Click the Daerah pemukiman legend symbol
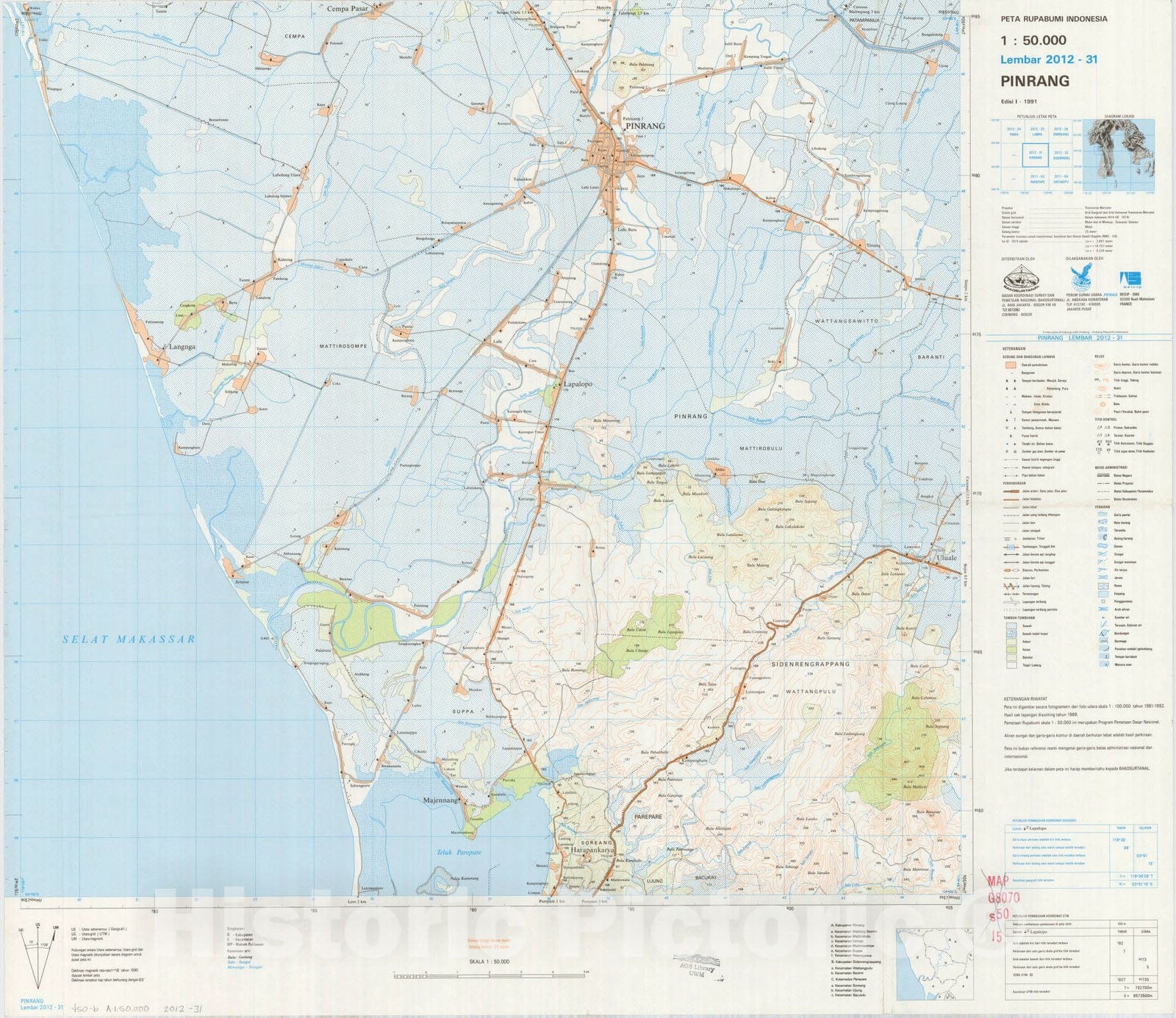The width and height of the screenshot is (1176, 1018). click(x=1011, y=365)
